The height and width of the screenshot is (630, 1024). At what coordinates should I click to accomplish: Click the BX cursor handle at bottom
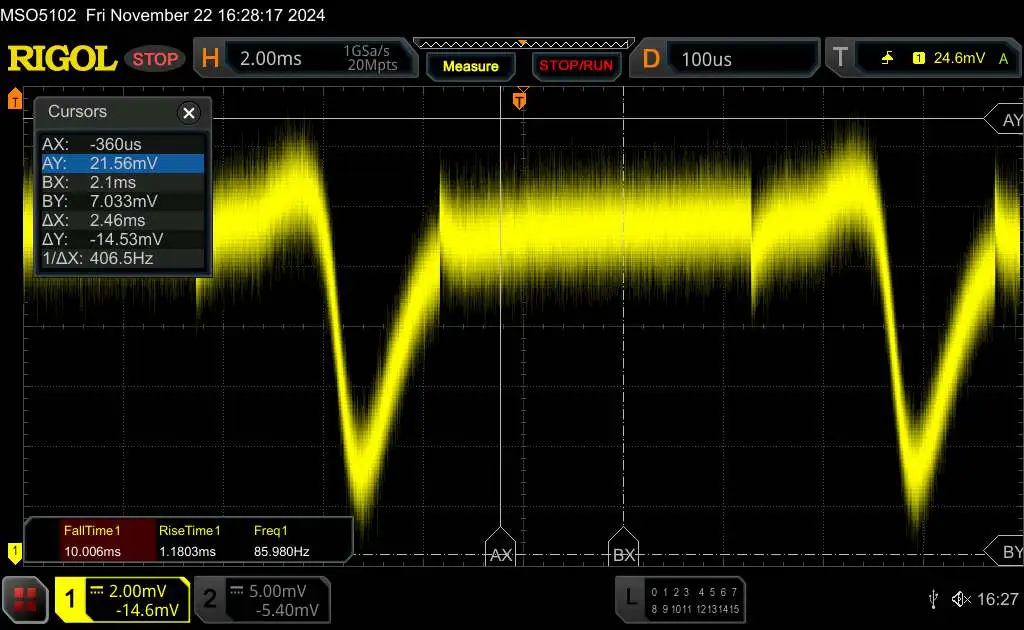pyautogui.click(x=623, y=546)
